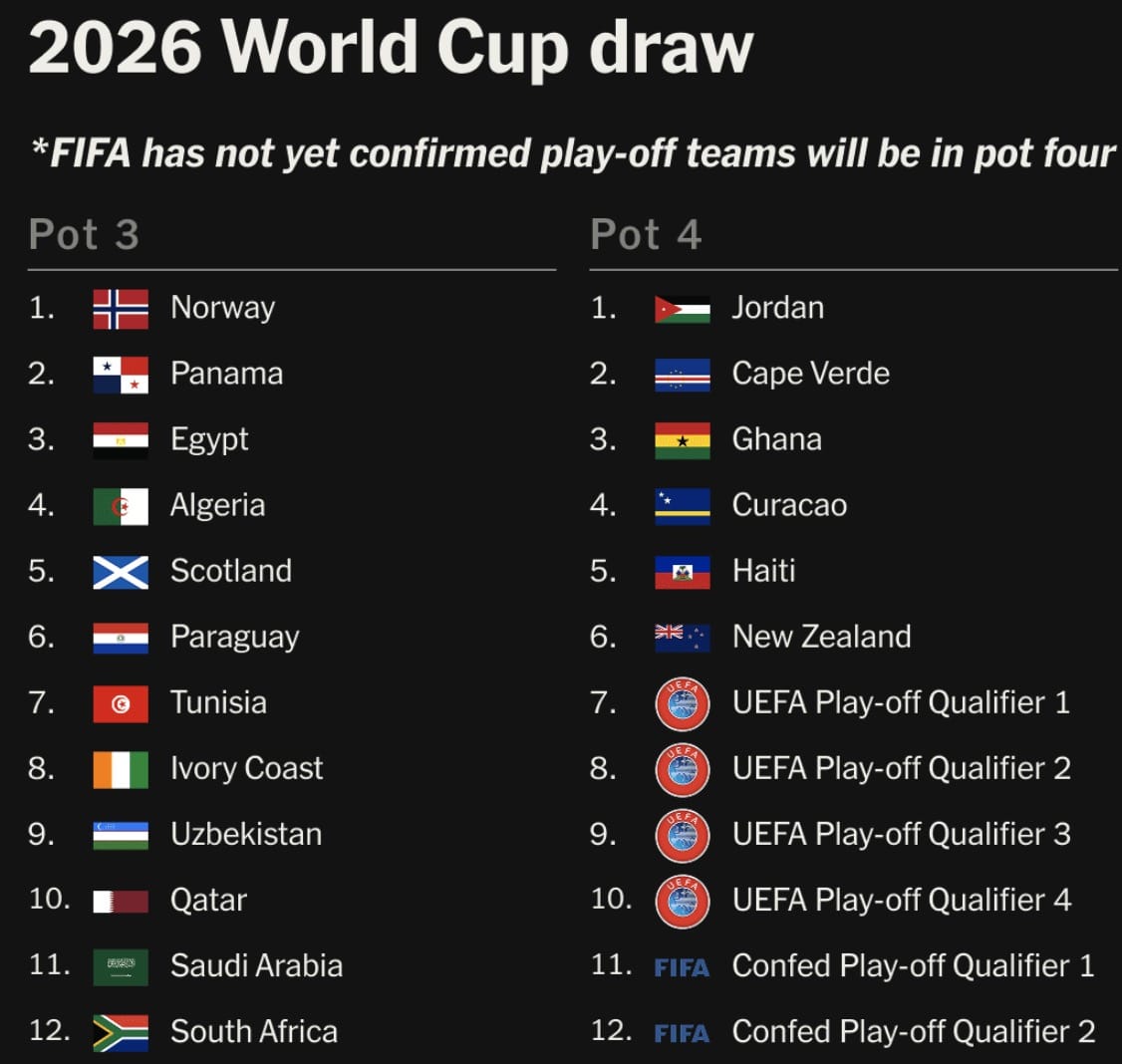The width and height of the screenshot is (1122, 1064).
Task: Click the Cape Verde team name
Action: [810, 374]
